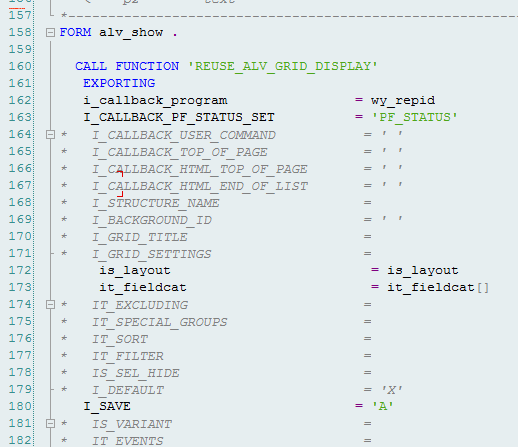
Task: Click the commented IT_EVENTS line
Action: pos(128,441)
